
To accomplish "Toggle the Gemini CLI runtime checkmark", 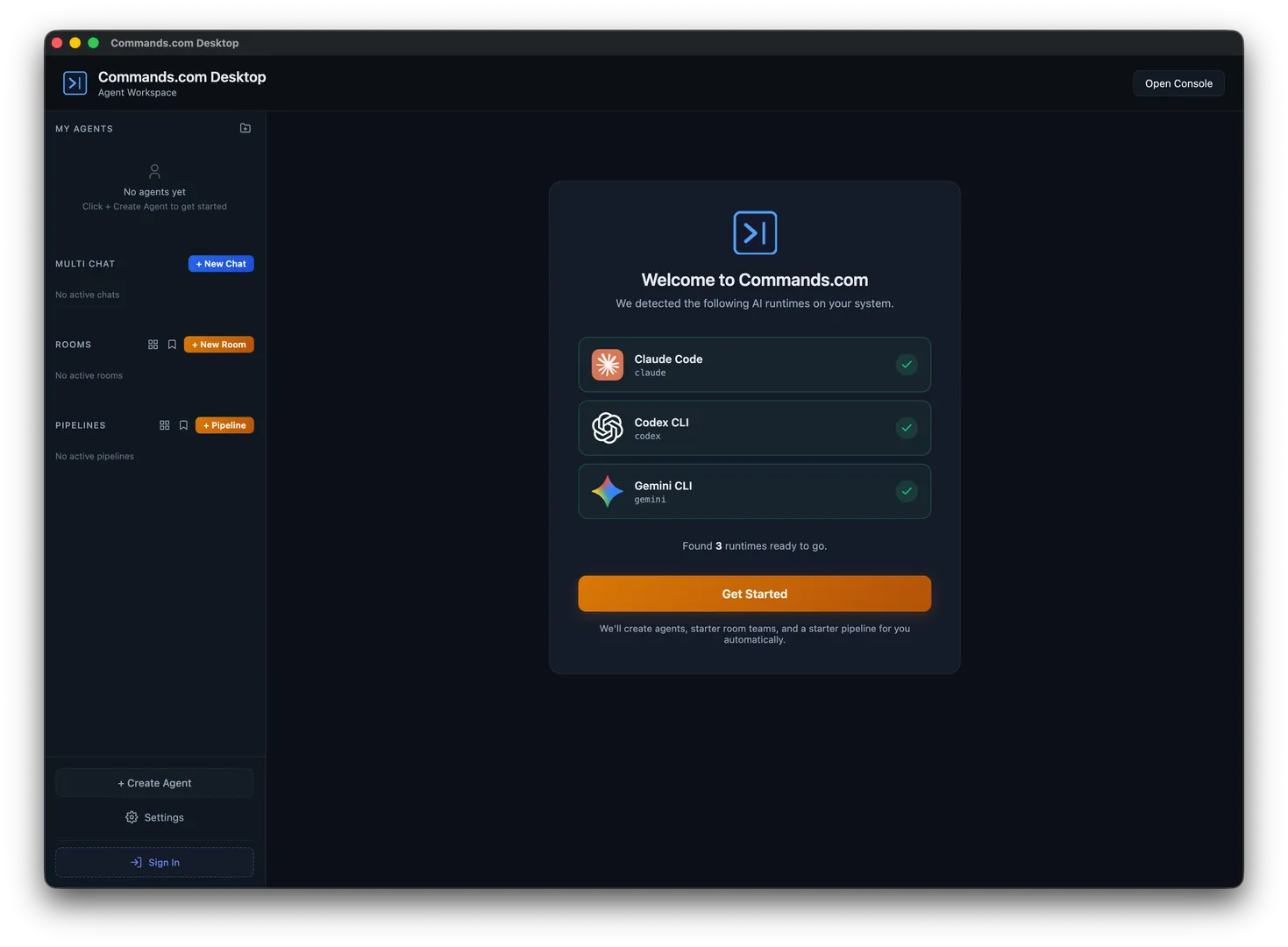I will click(907, 491).
